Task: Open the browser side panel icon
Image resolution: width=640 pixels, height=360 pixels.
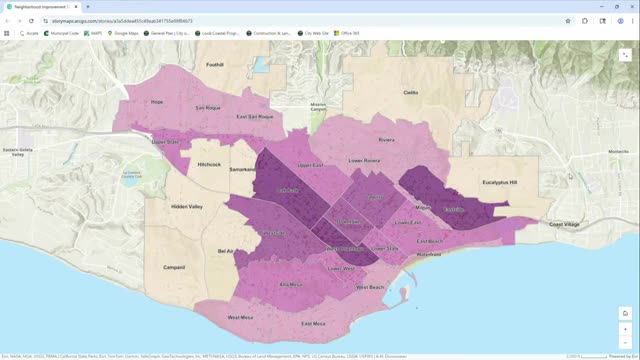Action: click(602, 21)
